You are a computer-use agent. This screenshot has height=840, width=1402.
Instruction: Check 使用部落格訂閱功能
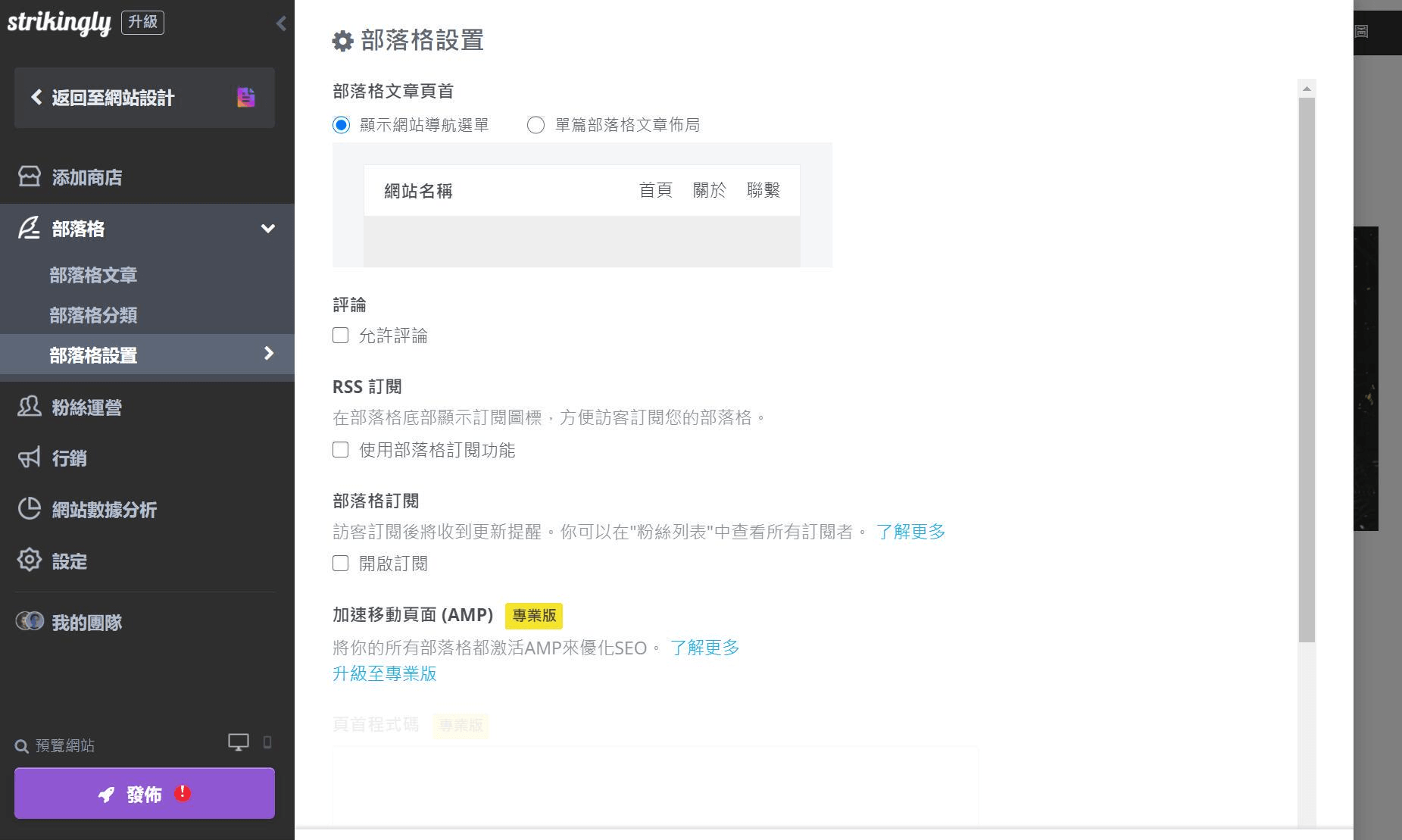pyautogui.click(x=340, y=450)
